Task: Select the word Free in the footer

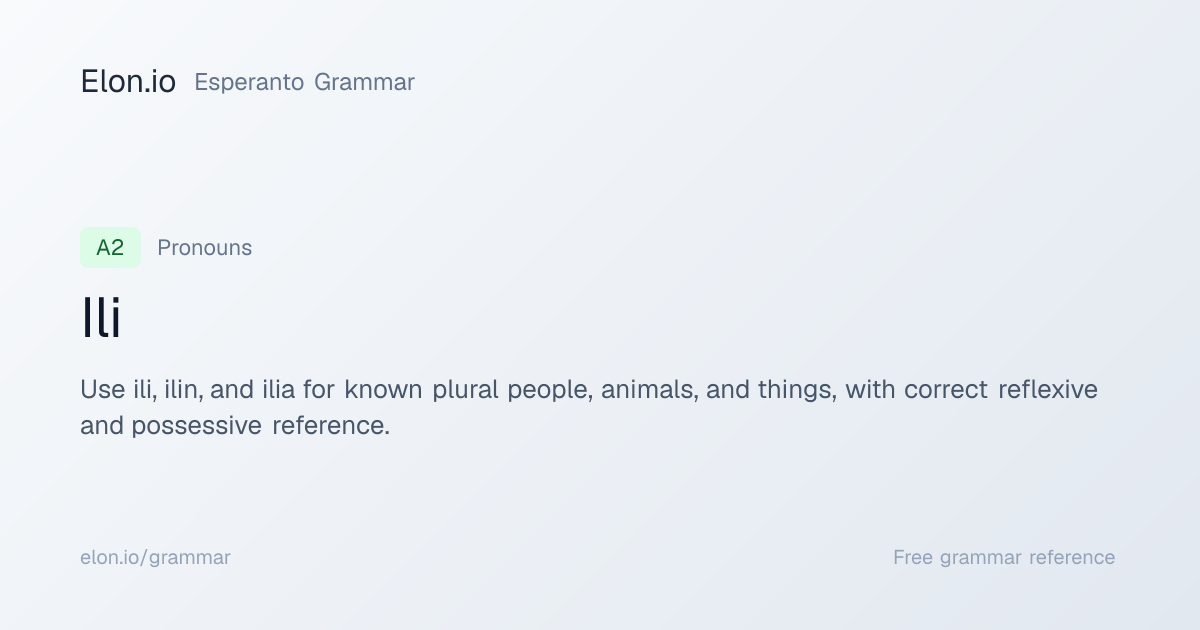Action: pyautogui.click(x=912, y=557)
